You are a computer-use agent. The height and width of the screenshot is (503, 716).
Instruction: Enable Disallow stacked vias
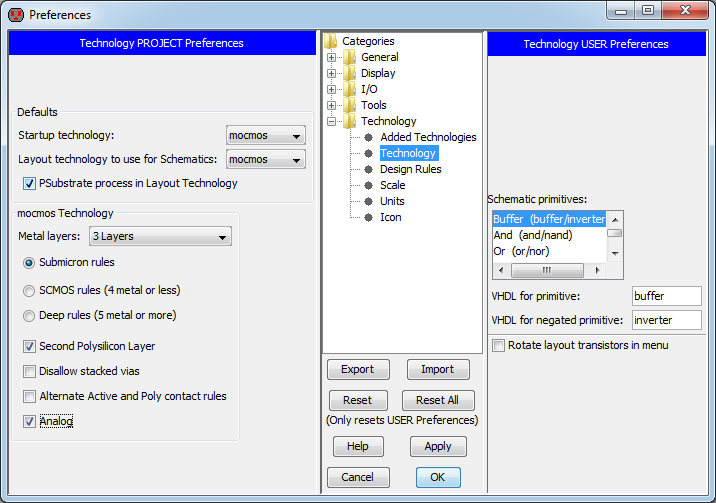tap(29, 372)
